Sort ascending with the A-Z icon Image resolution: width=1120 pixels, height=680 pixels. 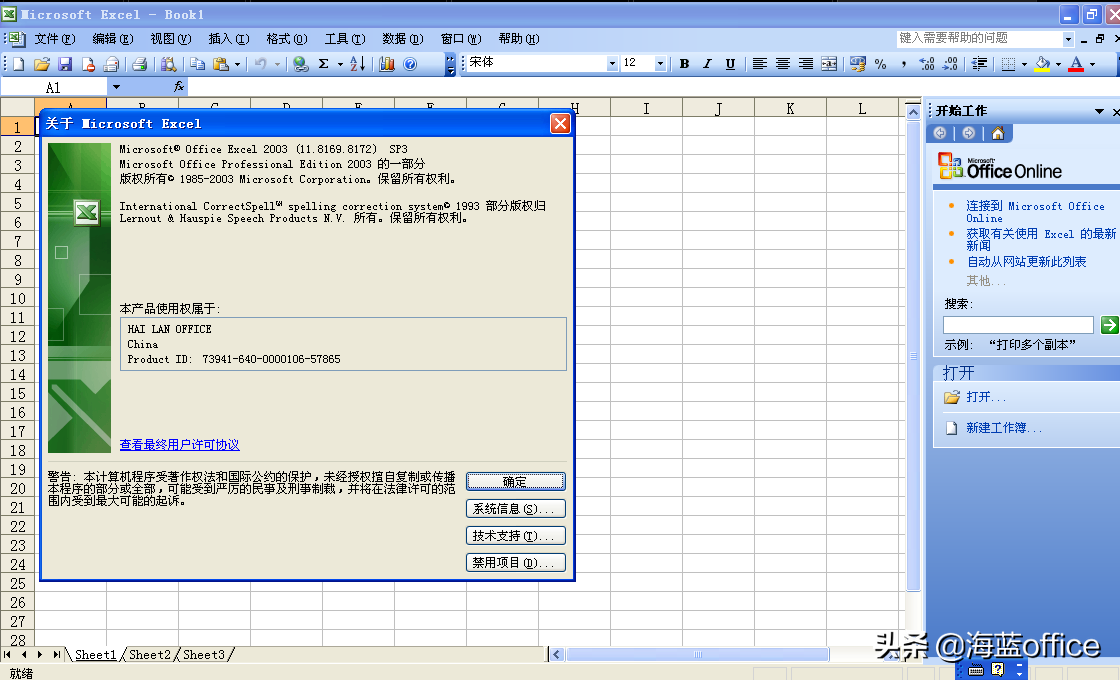[358, 64]
